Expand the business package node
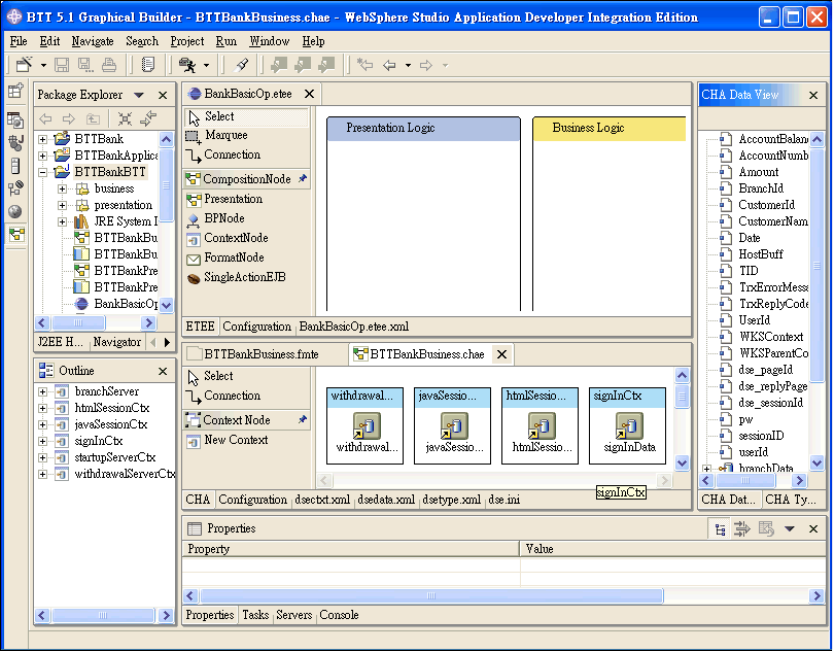The image size is (833, 651). coord(62,189)
